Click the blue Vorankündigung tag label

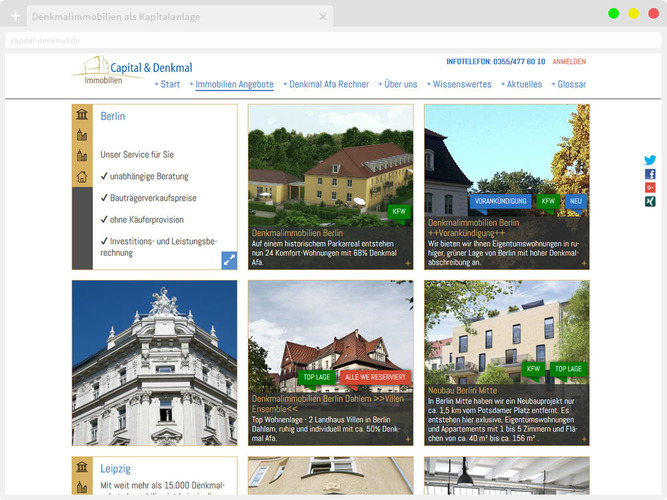tap(500, 201)
